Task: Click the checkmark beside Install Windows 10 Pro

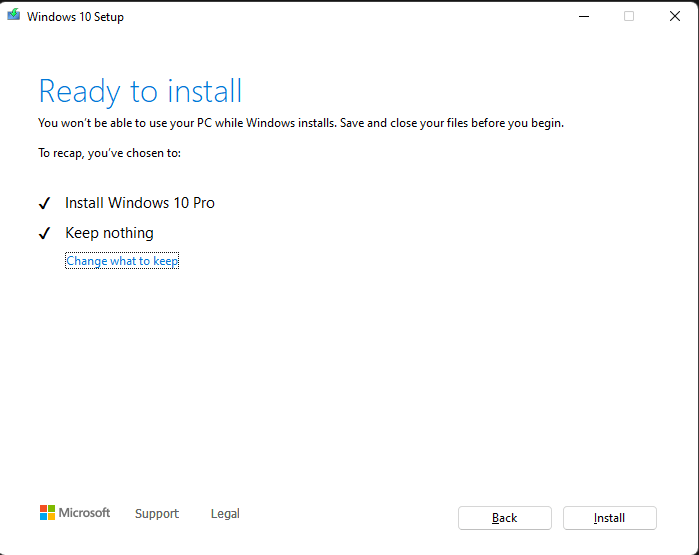Action: [45, 203]
